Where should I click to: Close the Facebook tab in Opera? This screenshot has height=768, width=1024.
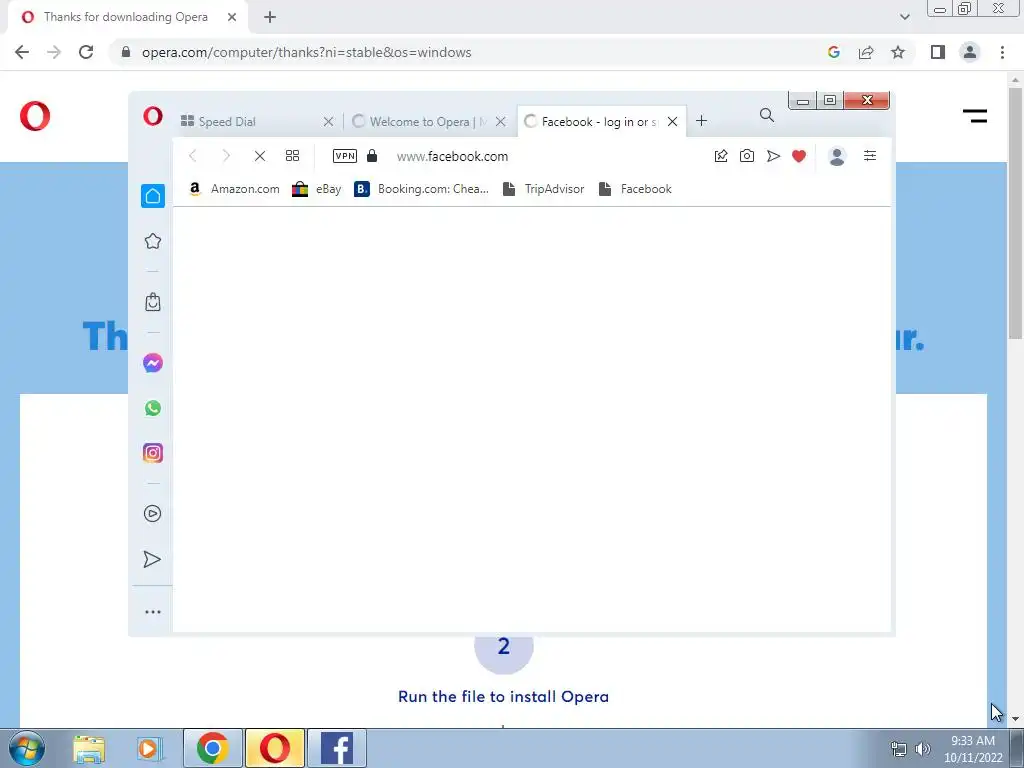673,121
